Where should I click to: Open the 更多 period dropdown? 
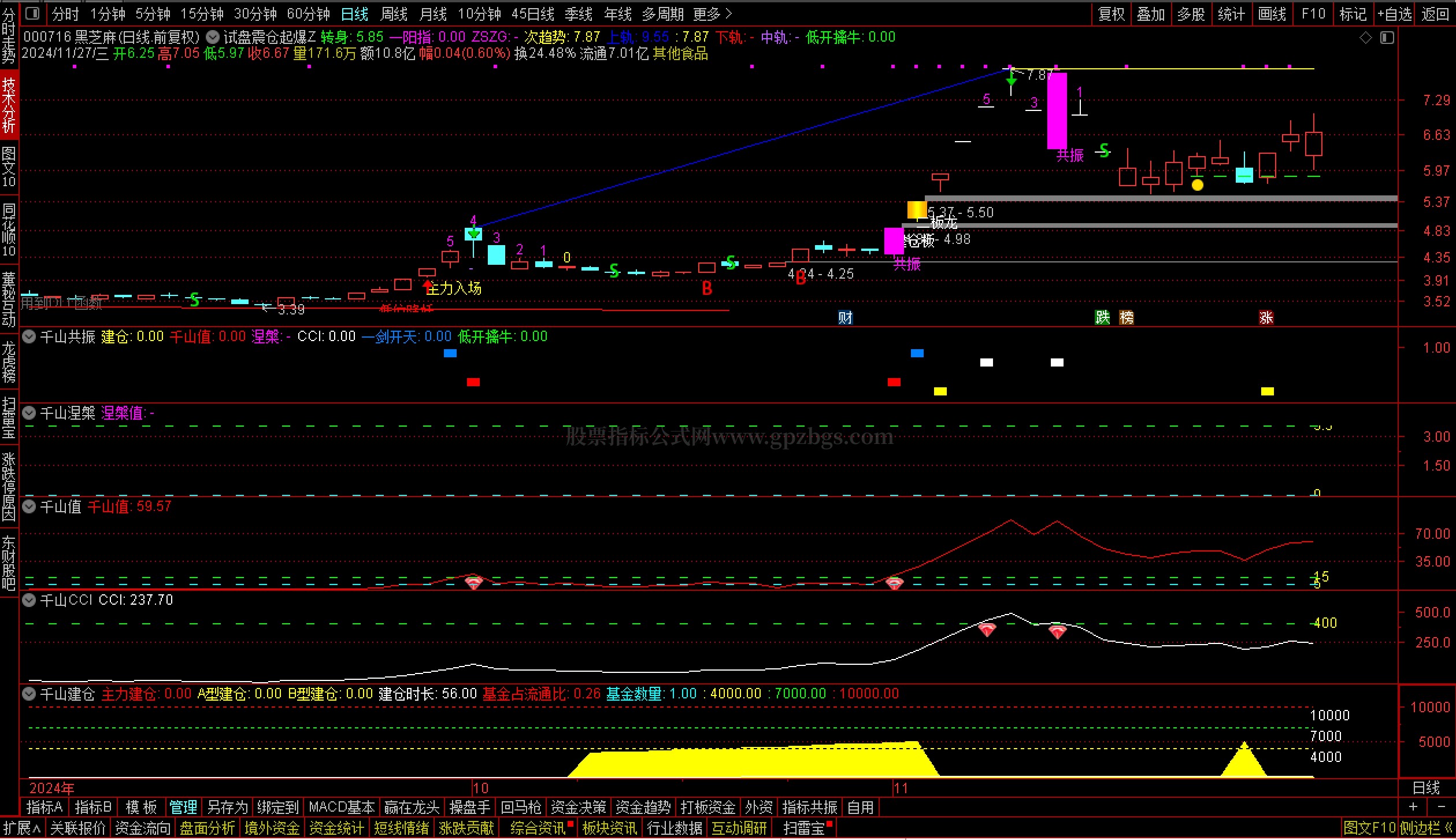click(712, 13)
